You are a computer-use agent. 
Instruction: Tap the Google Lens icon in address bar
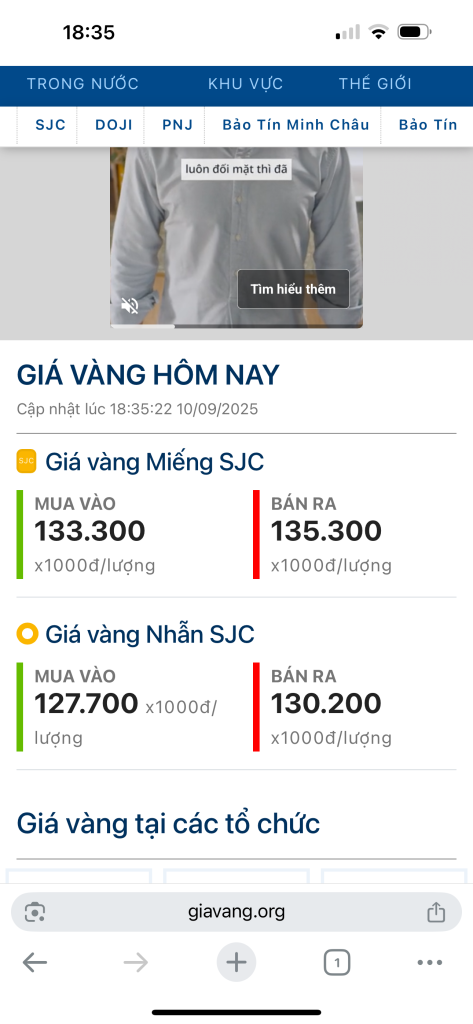tap(35, 912)
